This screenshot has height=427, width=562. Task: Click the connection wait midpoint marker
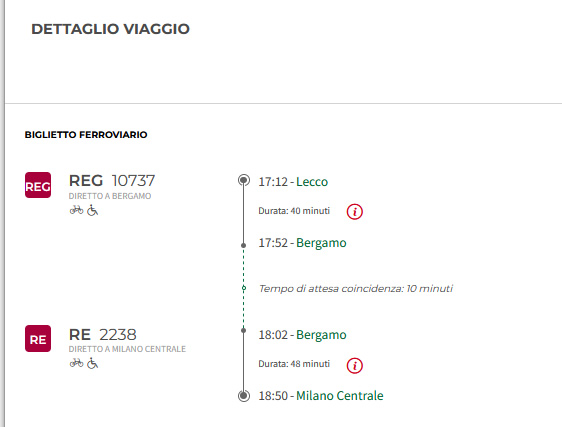244,288
